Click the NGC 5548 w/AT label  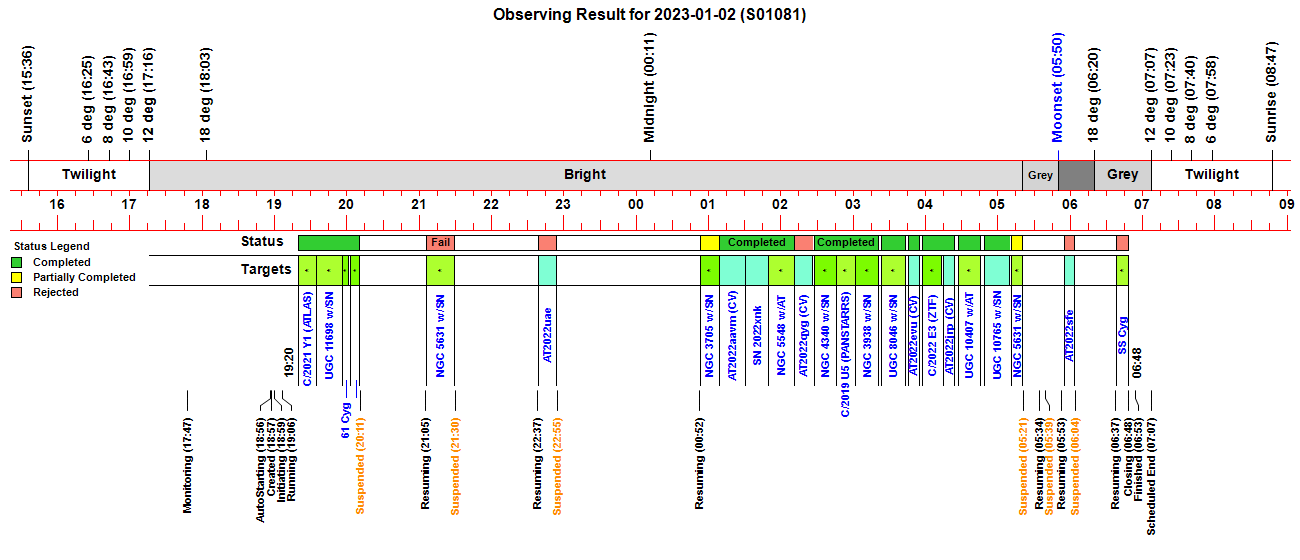tap(782, 337)
